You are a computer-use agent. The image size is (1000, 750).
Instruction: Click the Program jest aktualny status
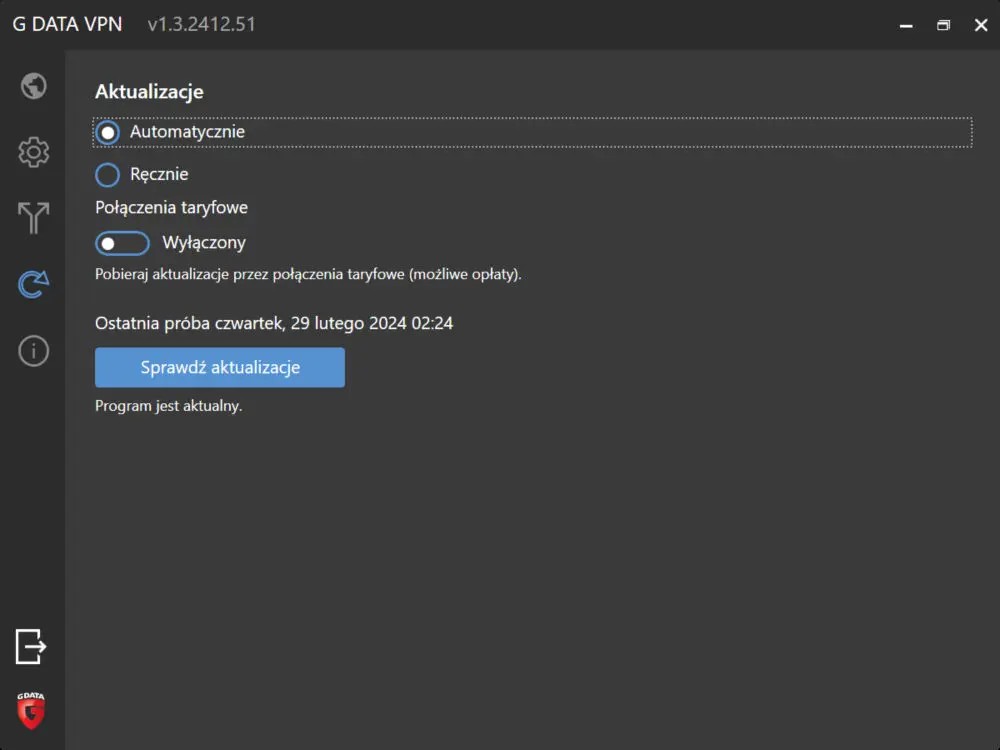[x=168, y=406]
